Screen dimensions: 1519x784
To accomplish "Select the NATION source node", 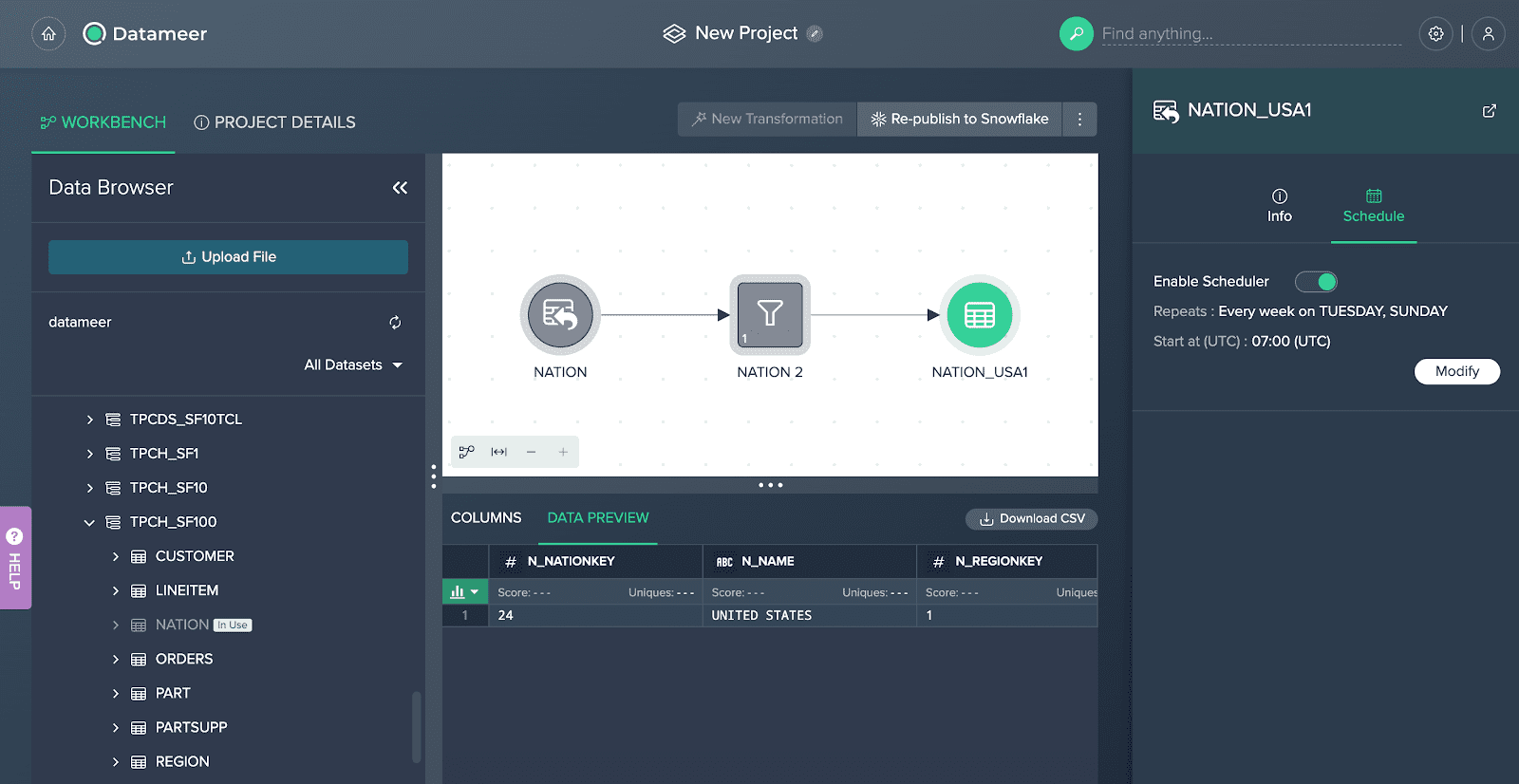I will point(560,314).
